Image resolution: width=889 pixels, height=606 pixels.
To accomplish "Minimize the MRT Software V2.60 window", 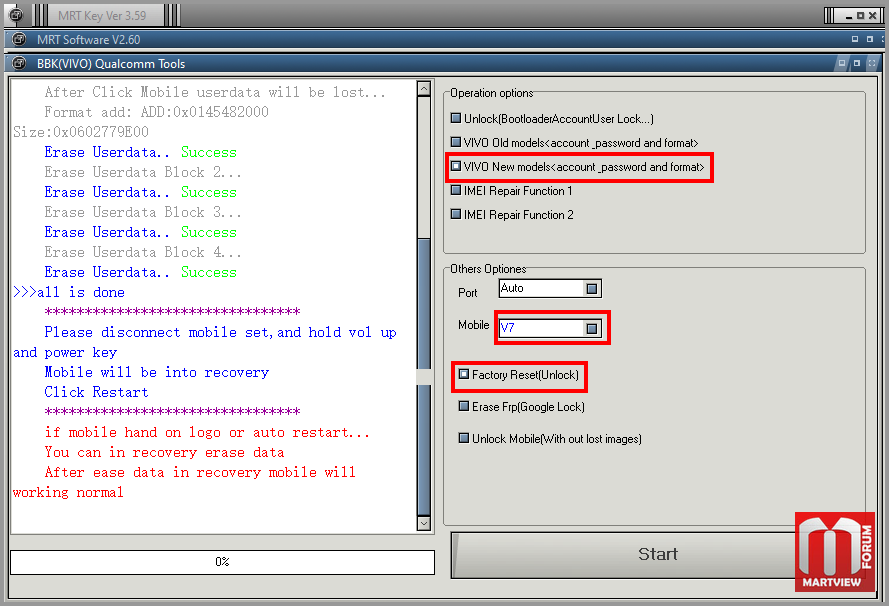I will [x=855, y=39].
